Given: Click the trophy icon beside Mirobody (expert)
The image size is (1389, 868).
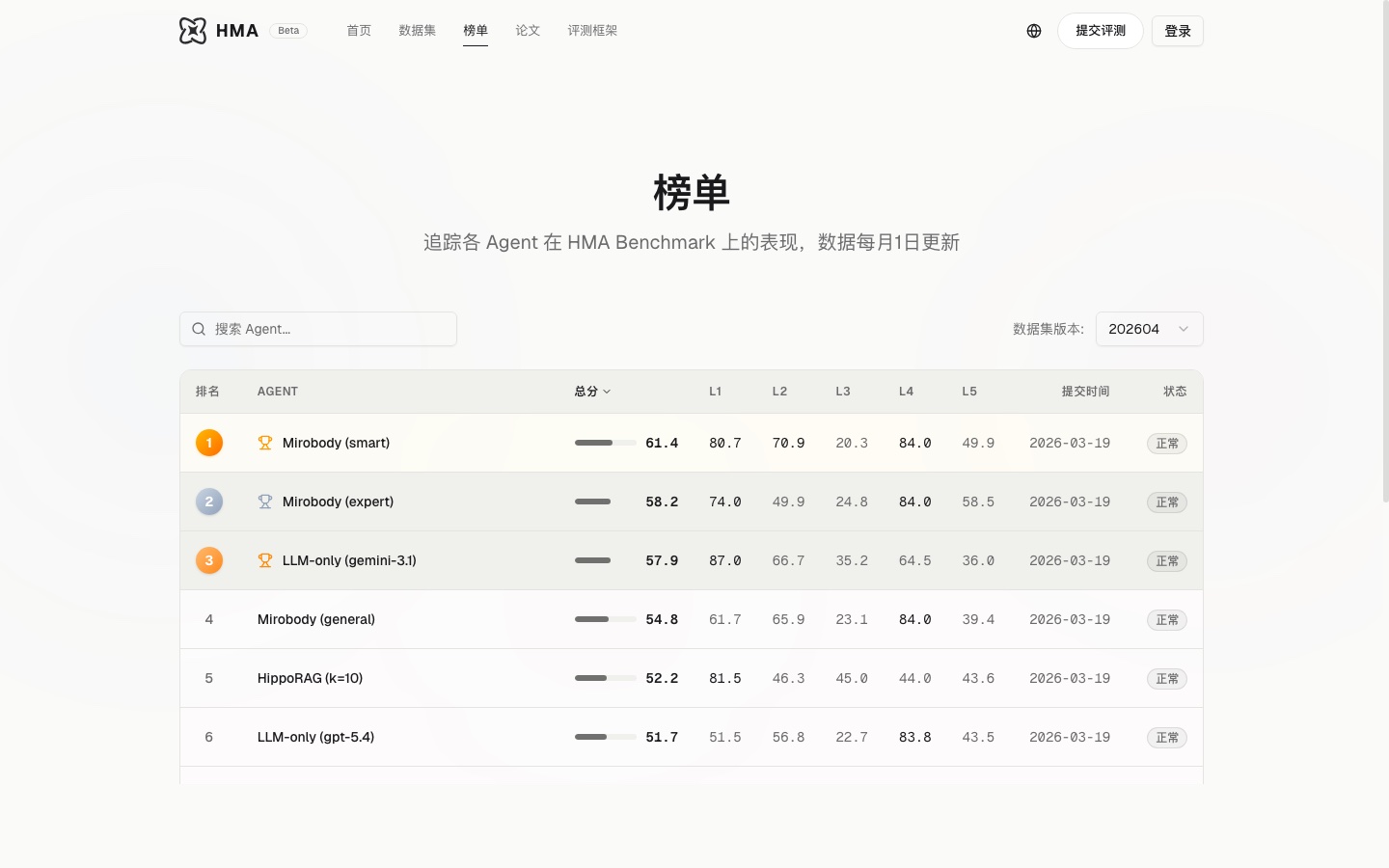Looking at the screenshot, I should 265,502.
